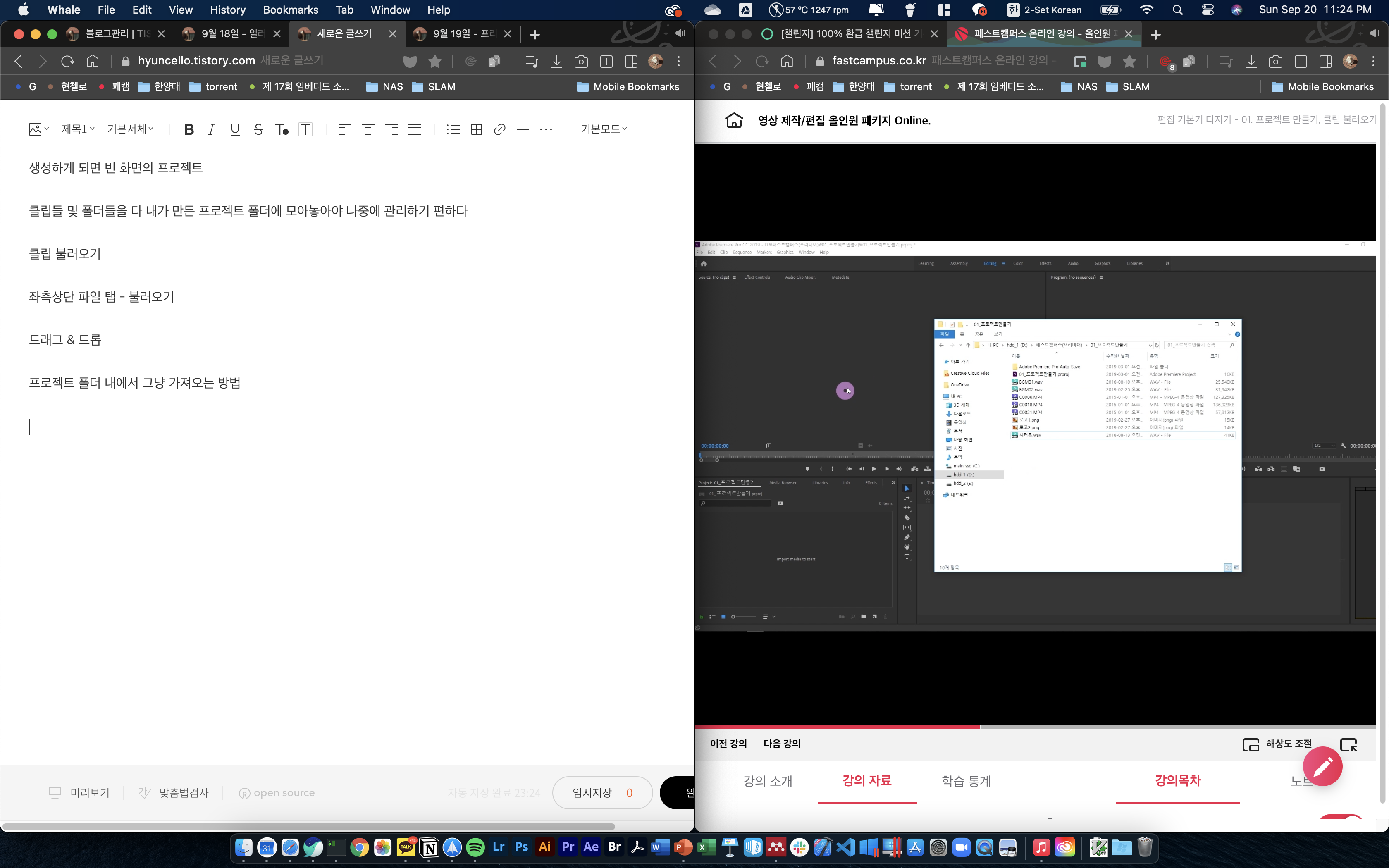Toggle picture-in-picture mode for lecture video
1389x868 pixels.
coord(1348,744)
